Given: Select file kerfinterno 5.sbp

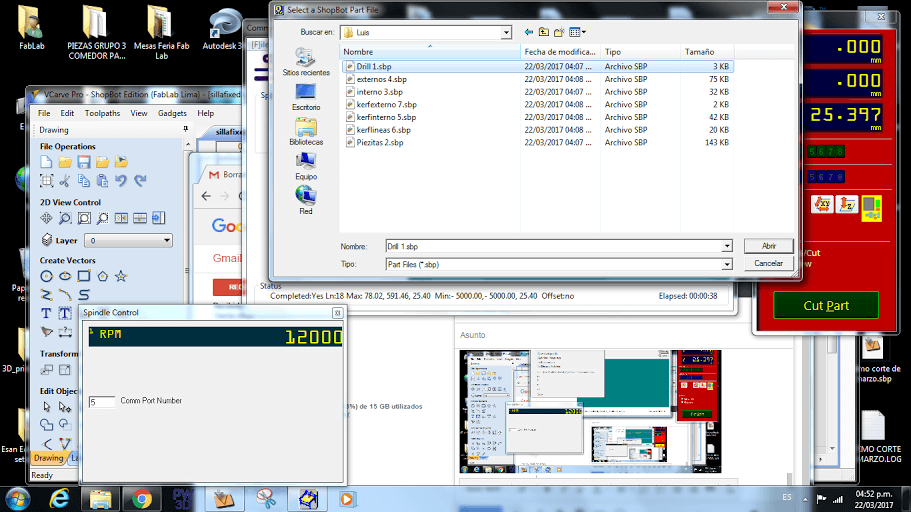Looking at the screenshot, I should coord(386,117).
